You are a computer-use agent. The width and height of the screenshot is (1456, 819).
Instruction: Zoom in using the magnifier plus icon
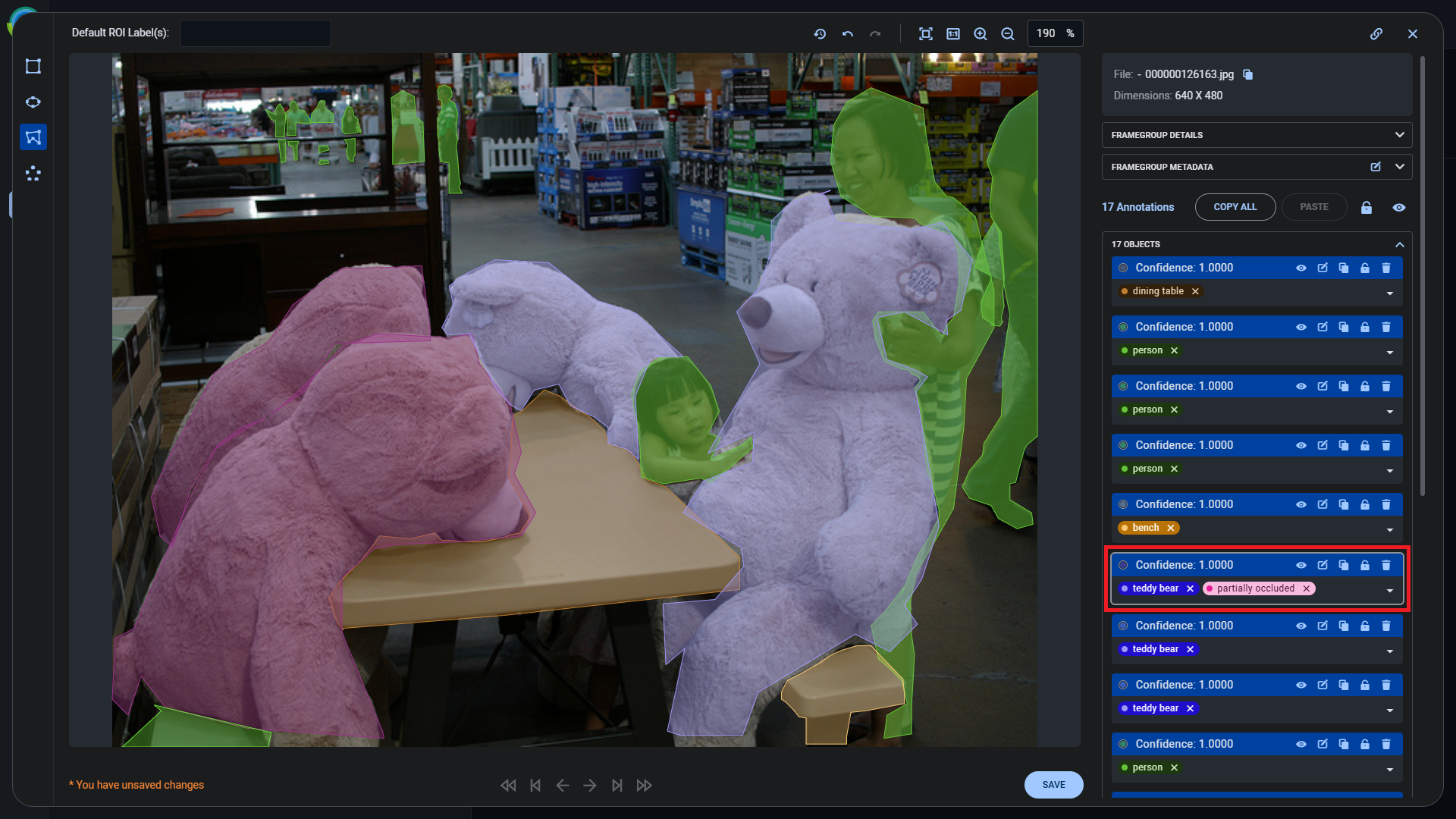click(980, 33)
